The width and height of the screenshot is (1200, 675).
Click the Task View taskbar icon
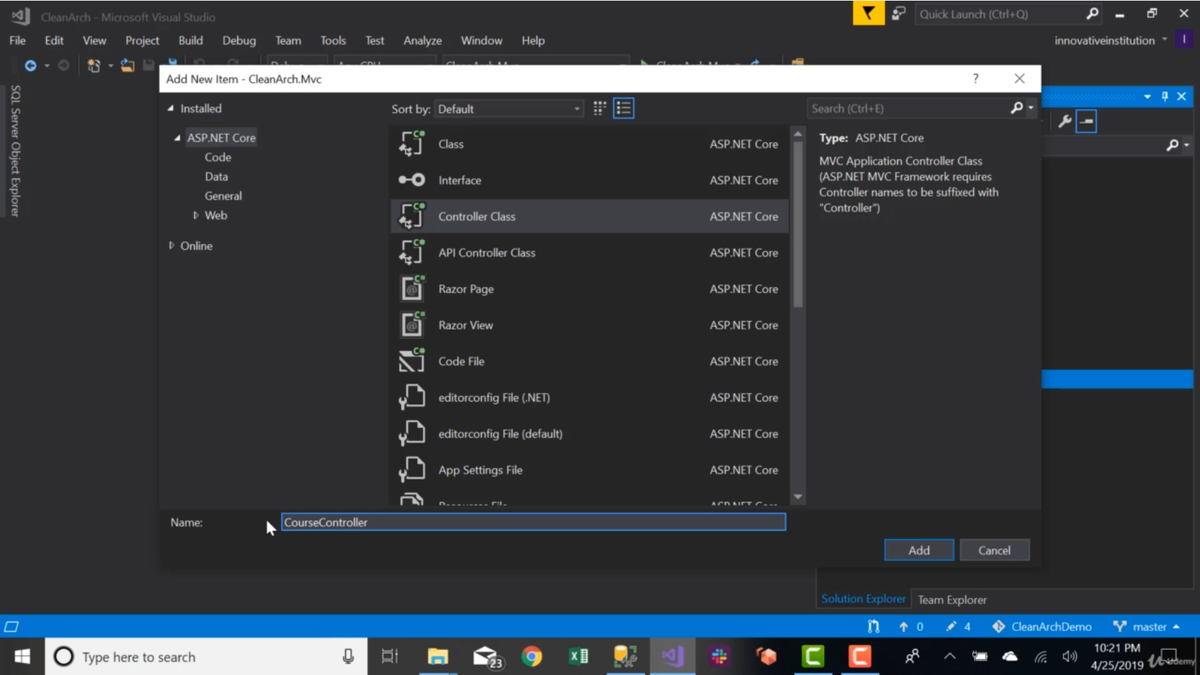(390, 657)
